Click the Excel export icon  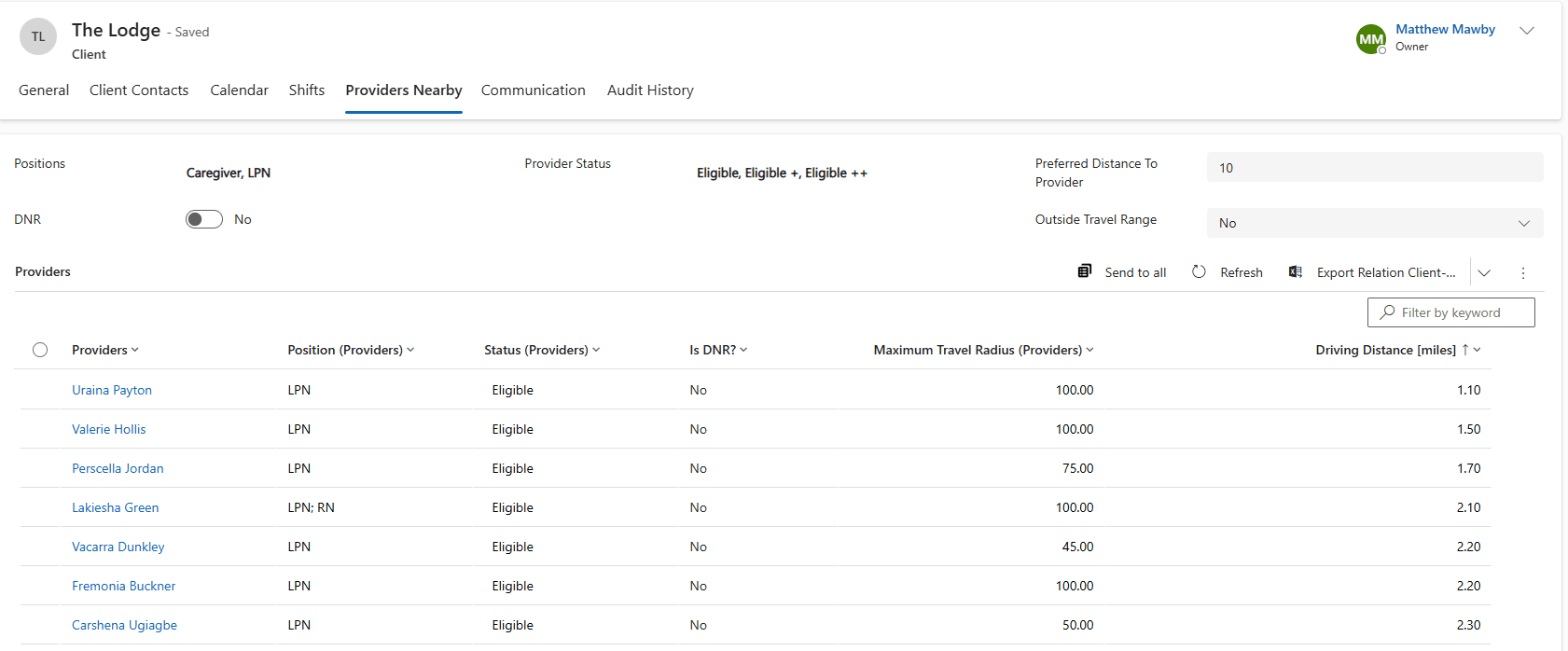pyautogui.click(x=1296, y=271)
